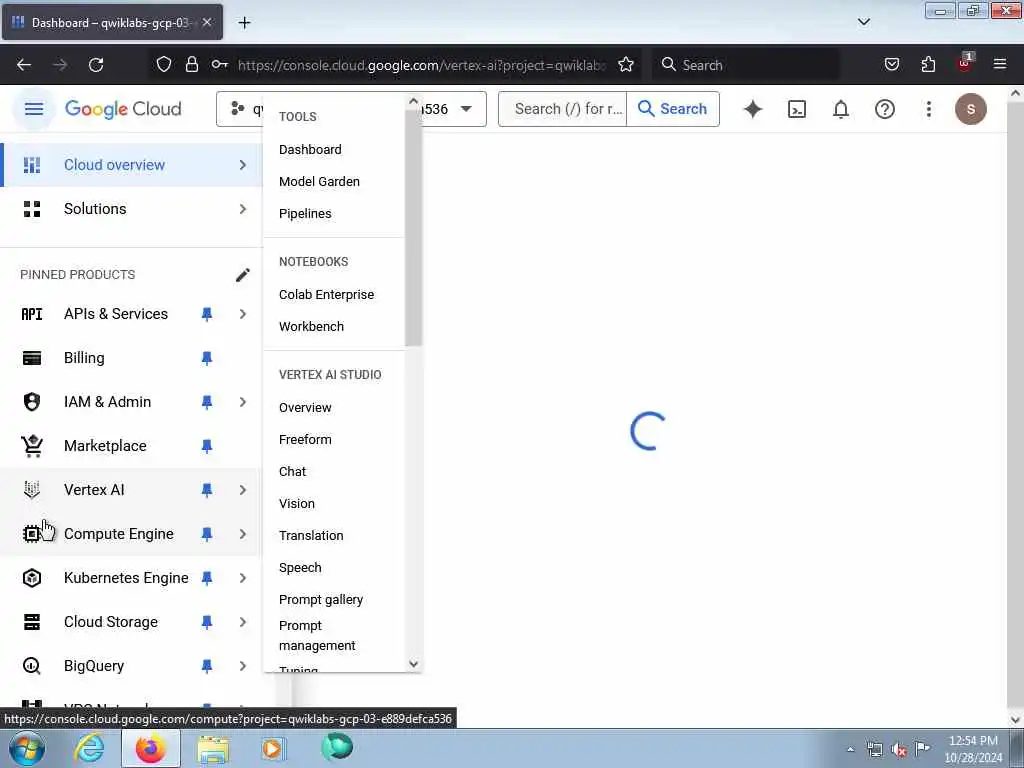Unpin APIs & Services from pinned products

(x=206, y=314)
